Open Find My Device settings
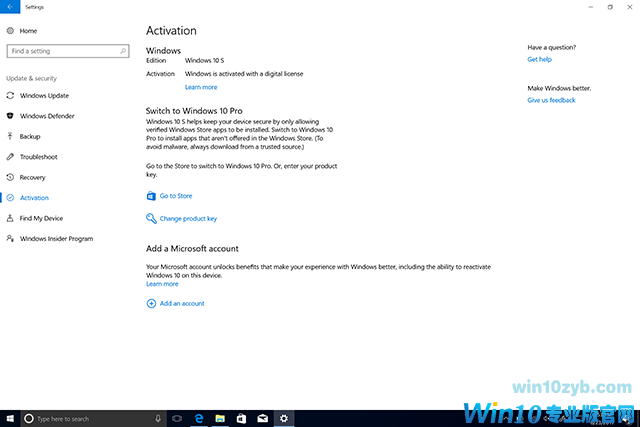The image size is (640, 427). 41,218
